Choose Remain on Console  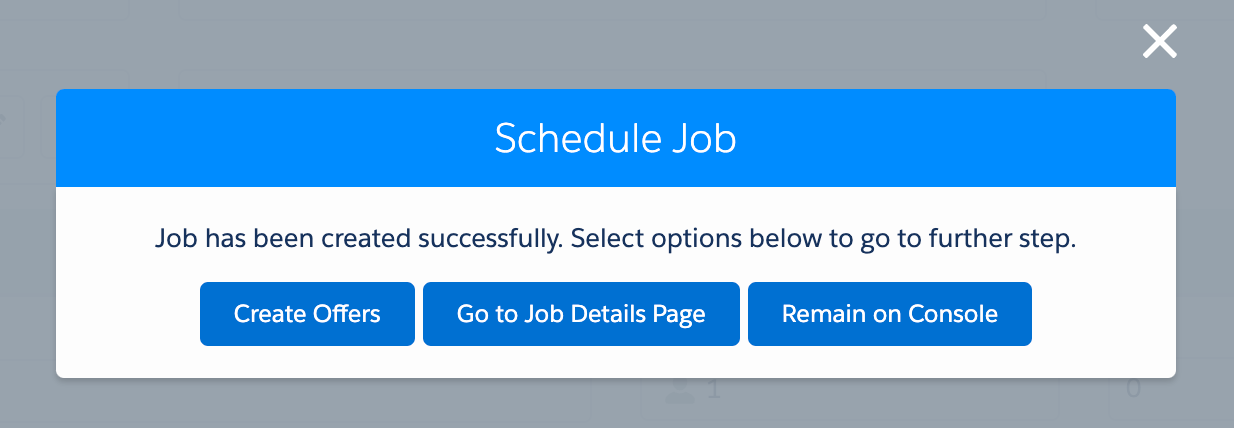tap(889, 314)
